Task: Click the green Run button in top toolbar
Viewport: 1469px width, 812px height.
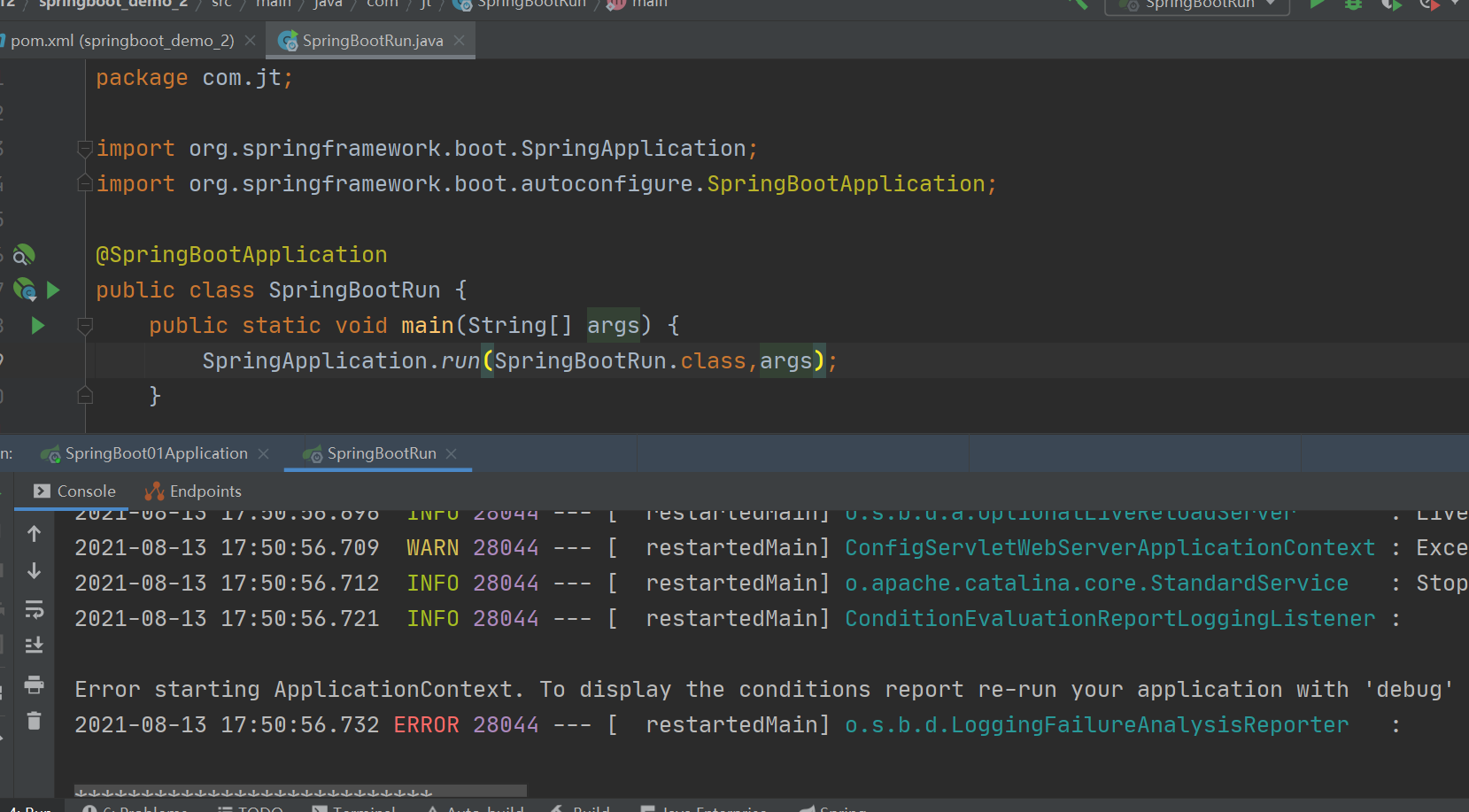Action: tap(1317, 4)
